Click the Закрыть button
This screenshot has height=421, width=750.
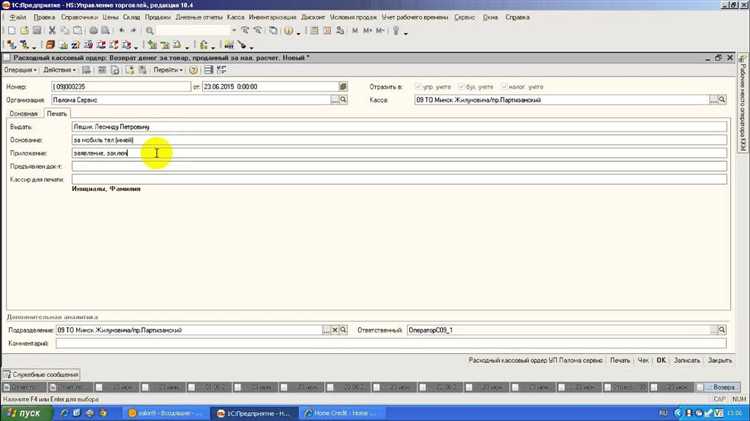(719, 360)
